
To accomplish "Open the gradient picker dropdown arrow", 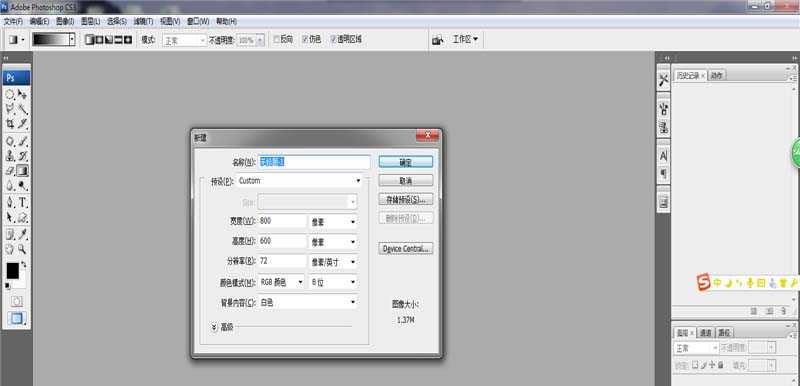I will click(x=72, y=39).
